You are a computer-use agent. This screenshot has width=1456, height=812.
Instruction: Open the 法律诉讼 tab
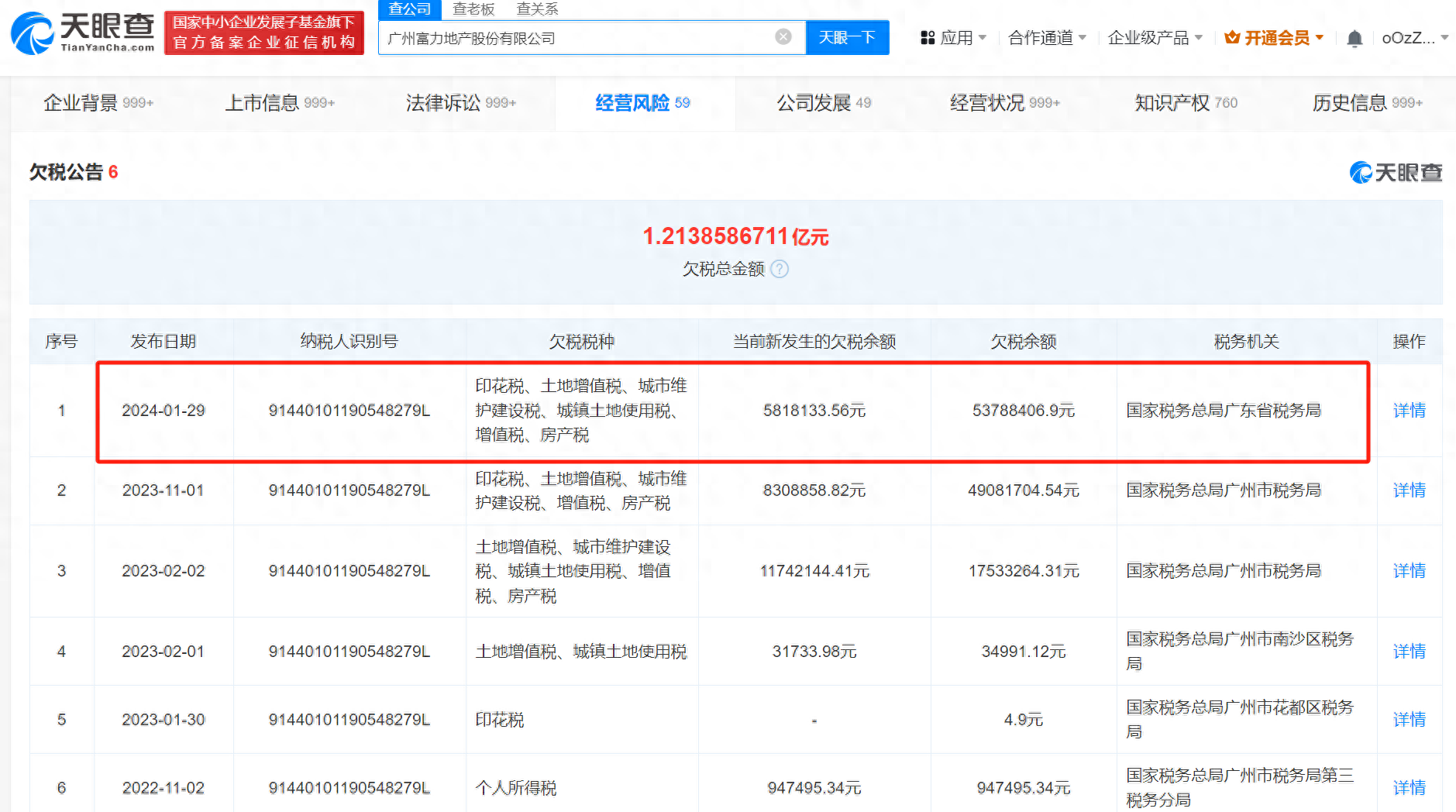click(x=461, y=103)
